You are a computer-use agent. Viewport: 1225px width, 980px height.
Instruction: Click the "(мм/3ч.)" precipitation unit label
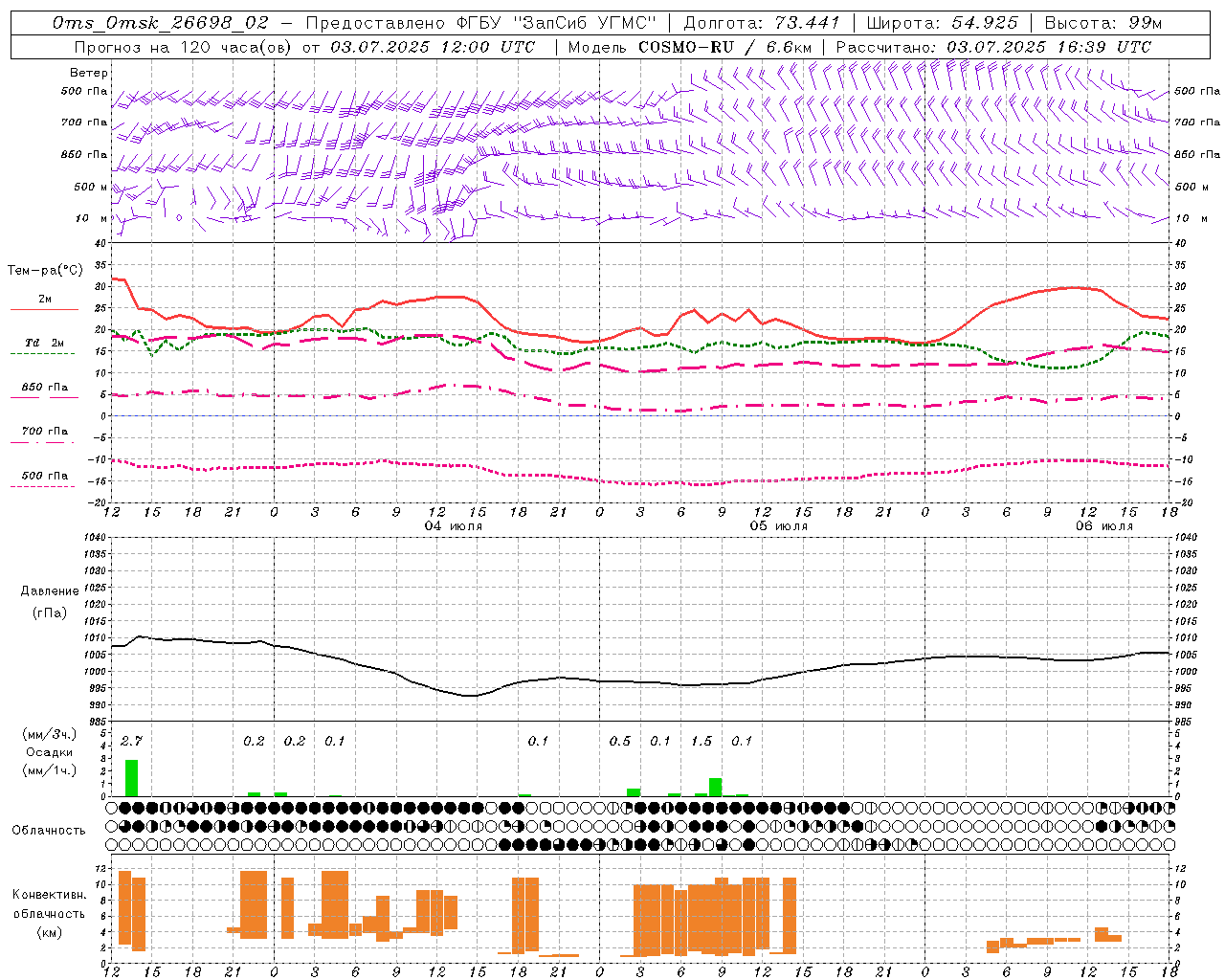[x=50, y=735]
